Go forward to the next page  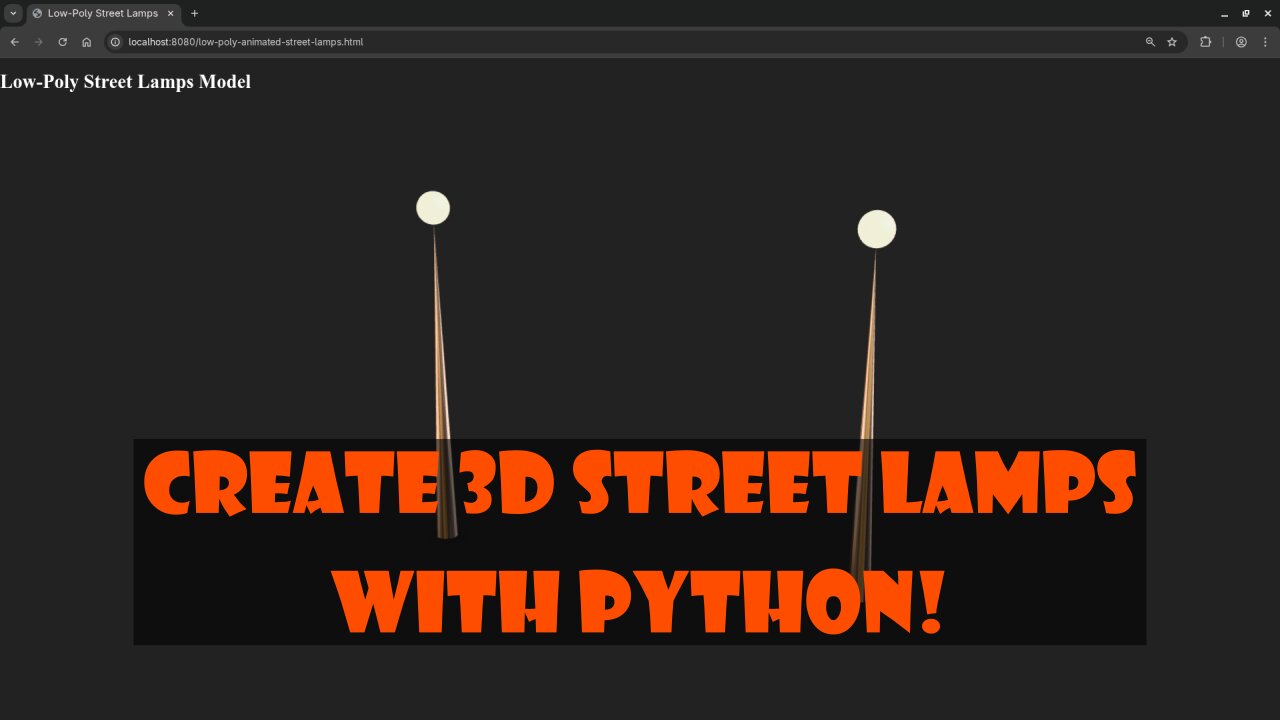click(39, 42)
